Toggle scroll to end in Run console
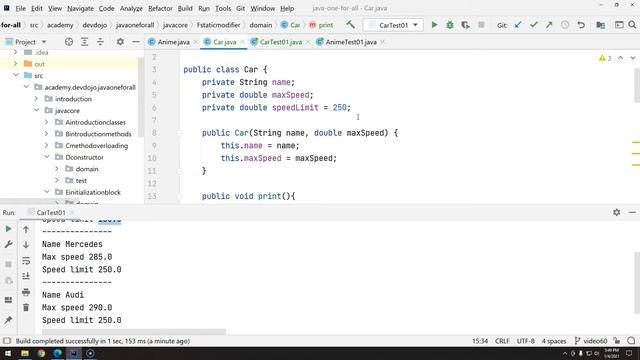 tap(26, 276)
